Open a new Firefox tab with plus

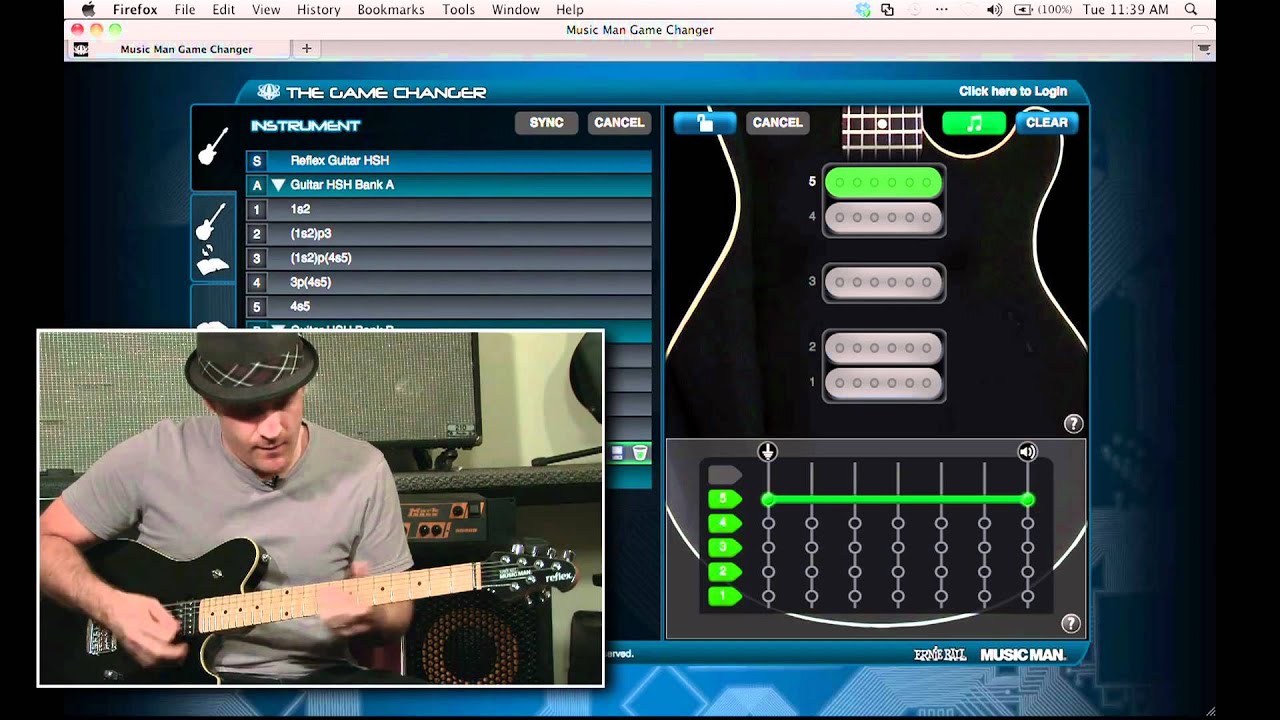[307, 49]
